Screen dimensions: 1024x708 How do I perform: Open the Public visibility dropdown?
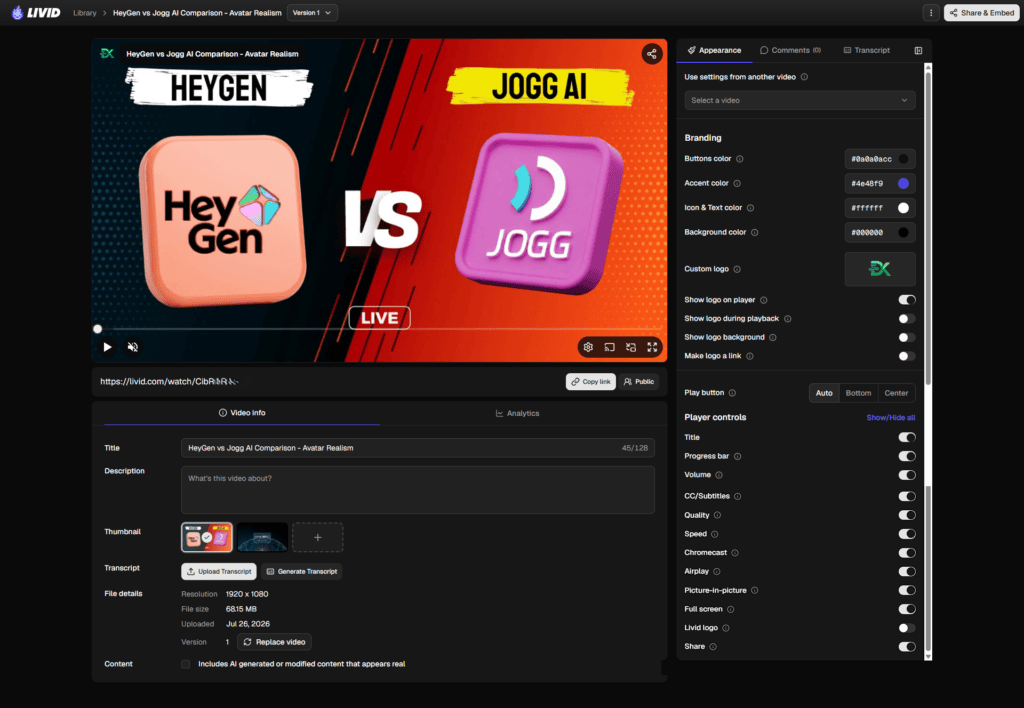click(x=639, y=382)
